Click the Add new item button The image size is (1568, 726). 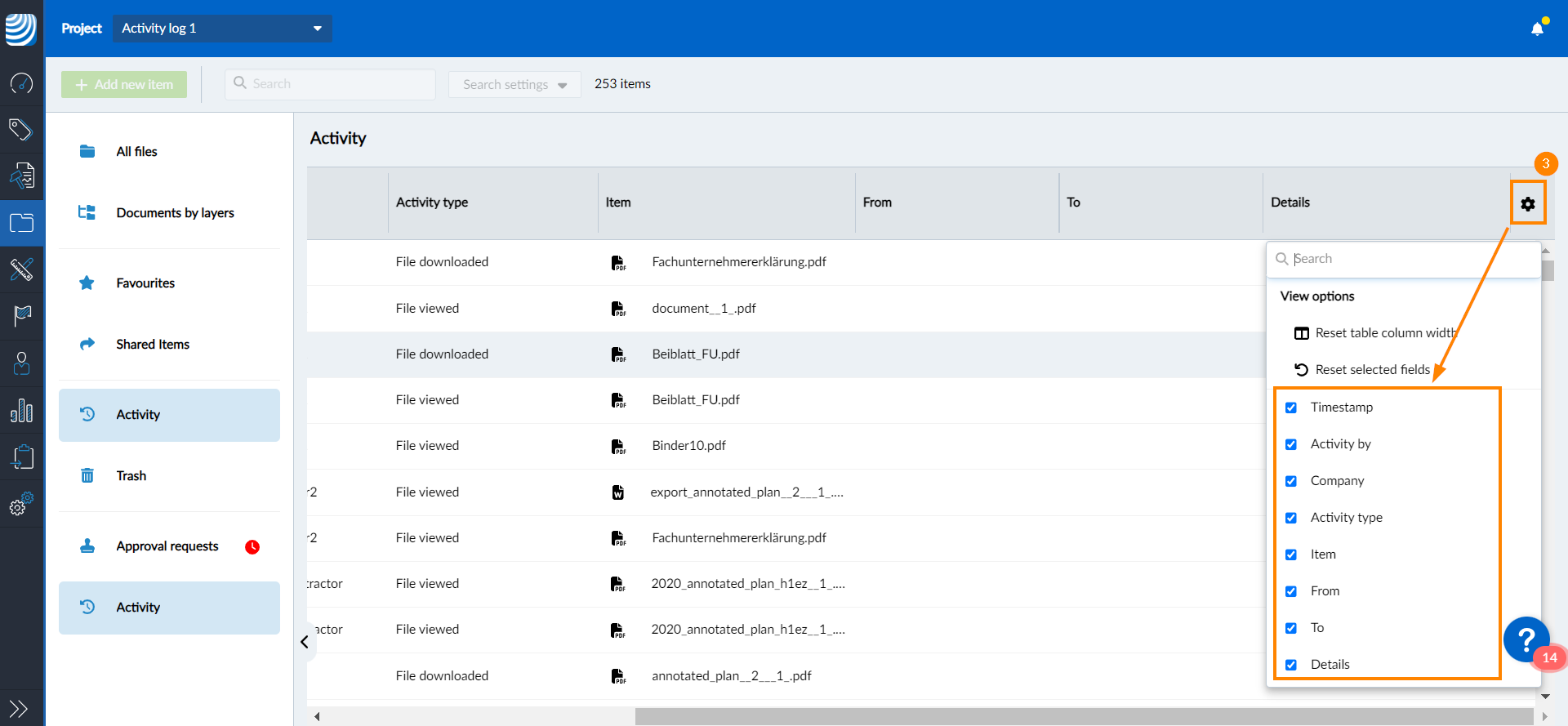tap(124, 84)
